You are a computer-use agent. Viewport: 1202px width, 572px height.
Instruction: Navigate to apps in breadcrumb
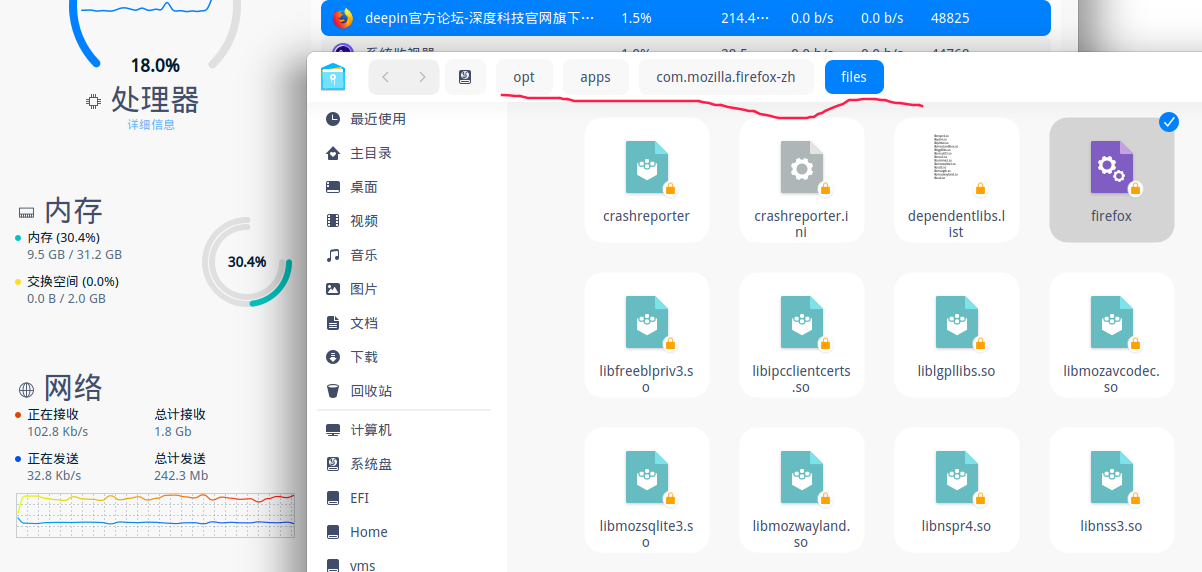coord(595,77)
